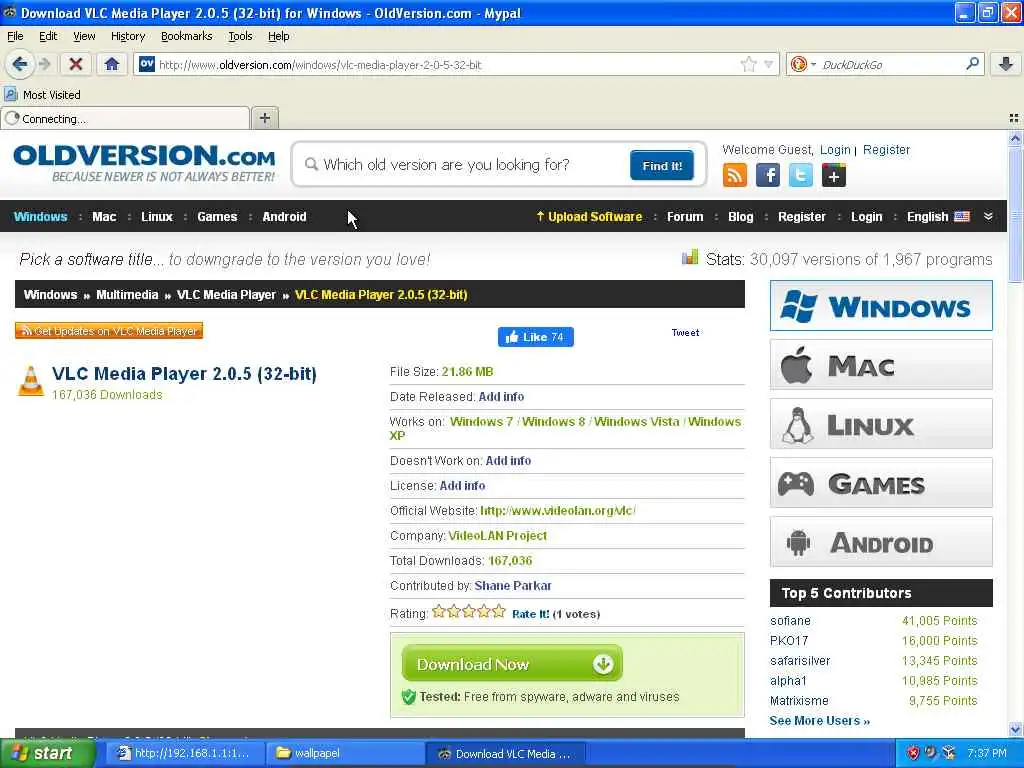Click the Register link near Welcome Guest
The height and width of the screenshot is (768, 1024).
[x=886, y=150]
